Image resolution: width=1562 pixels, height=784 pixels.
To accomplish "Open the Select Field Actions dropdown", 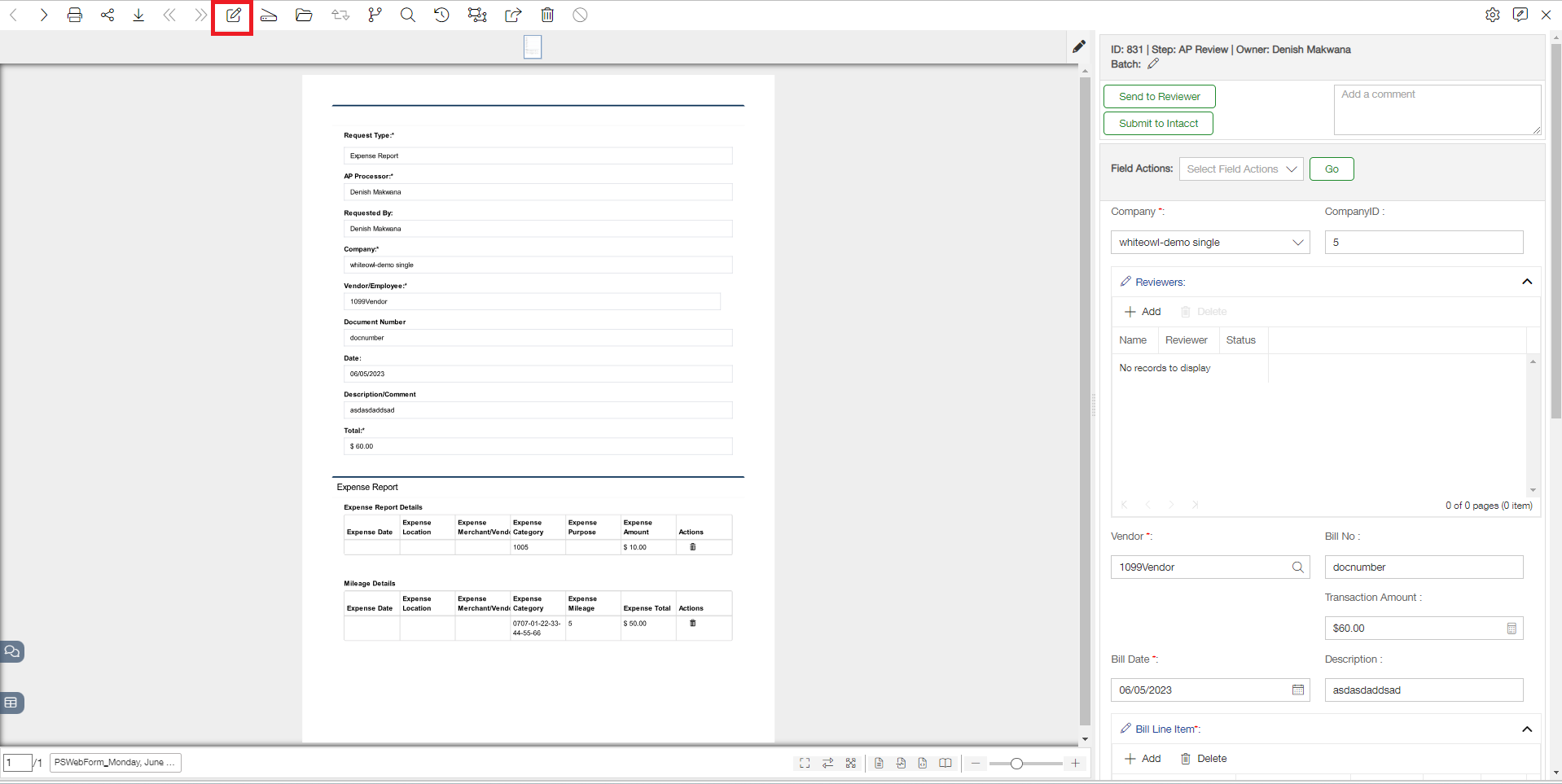I will click(1241, 169).
